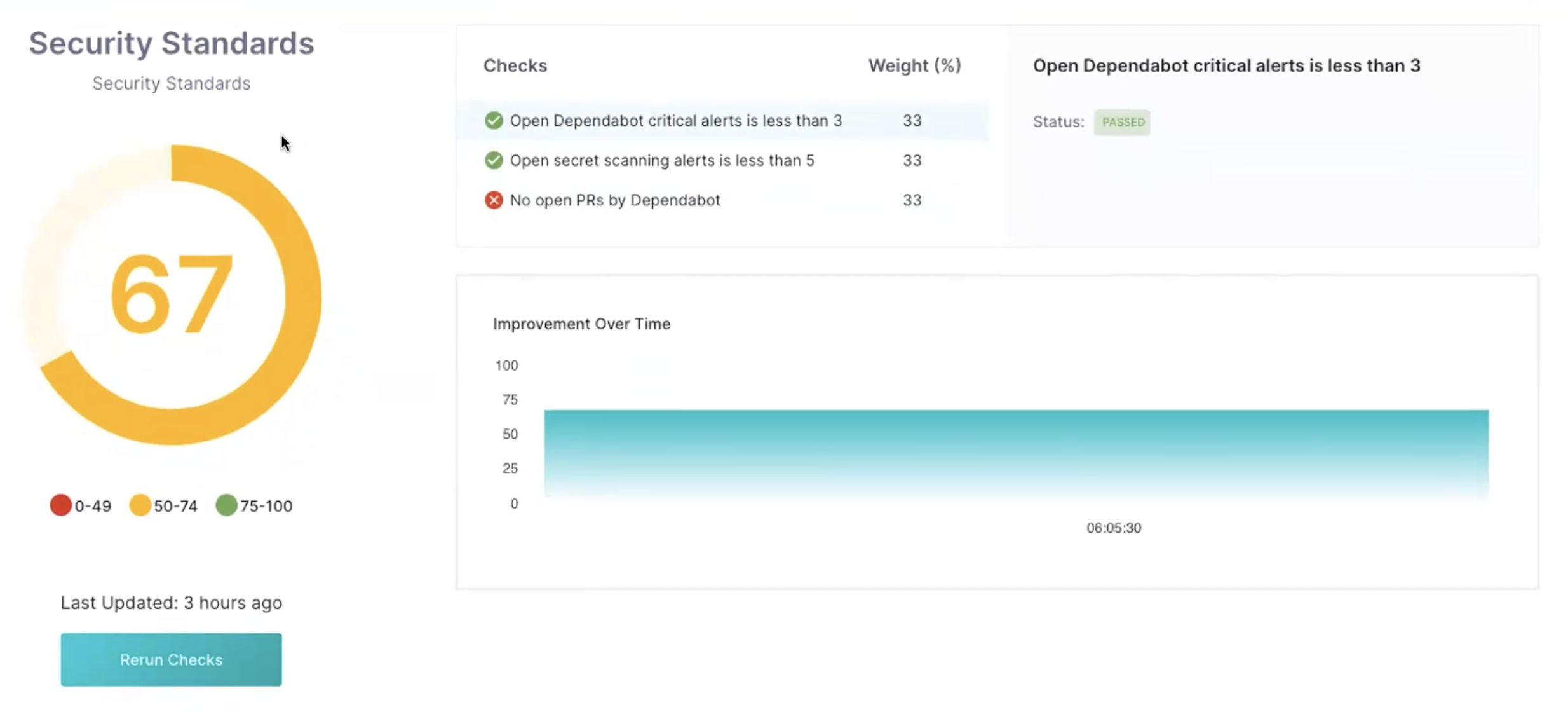Click the Last Updated 3 hours ago text

(x=171, y=603)
